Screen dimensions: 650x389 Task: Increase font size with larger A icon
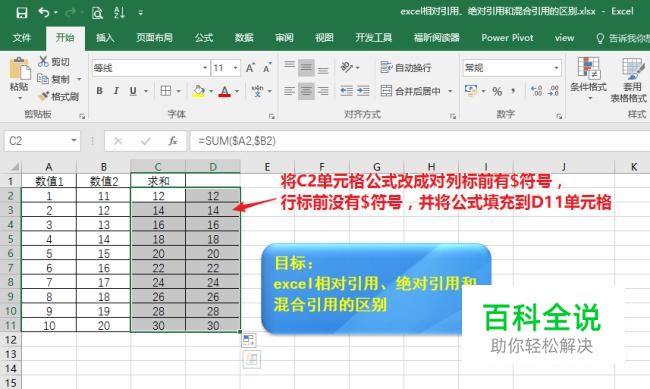click(x=250, y=68)
